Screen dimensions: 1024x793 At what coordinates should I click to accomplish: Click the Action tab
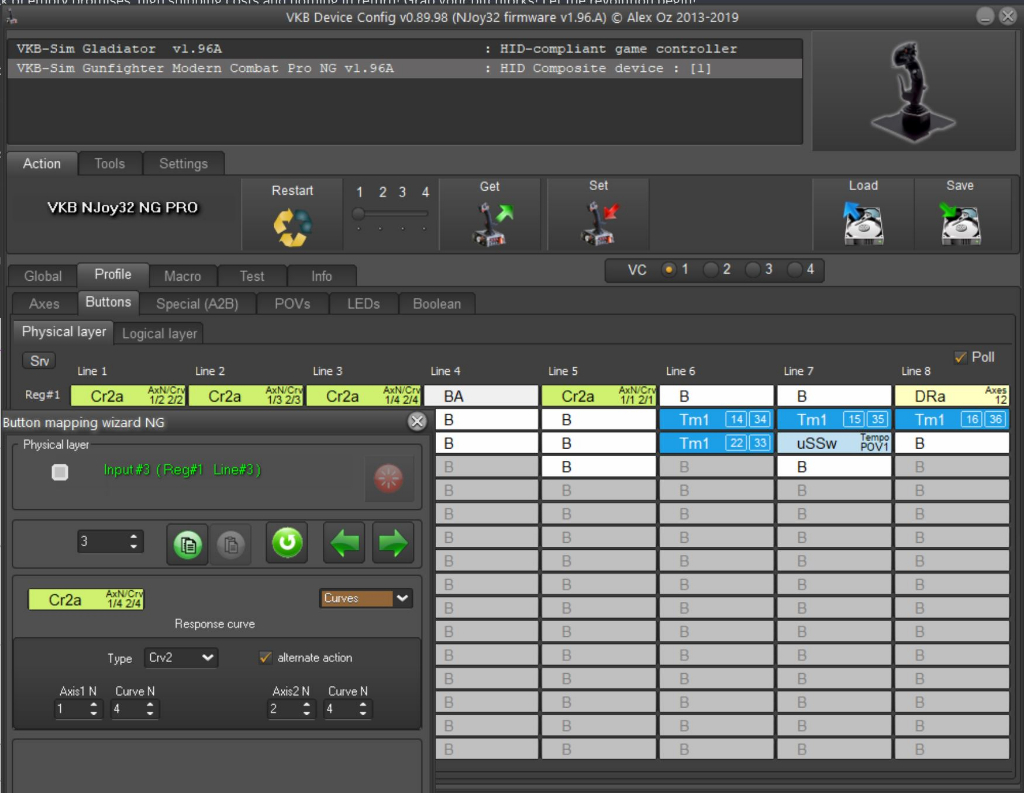42,163
